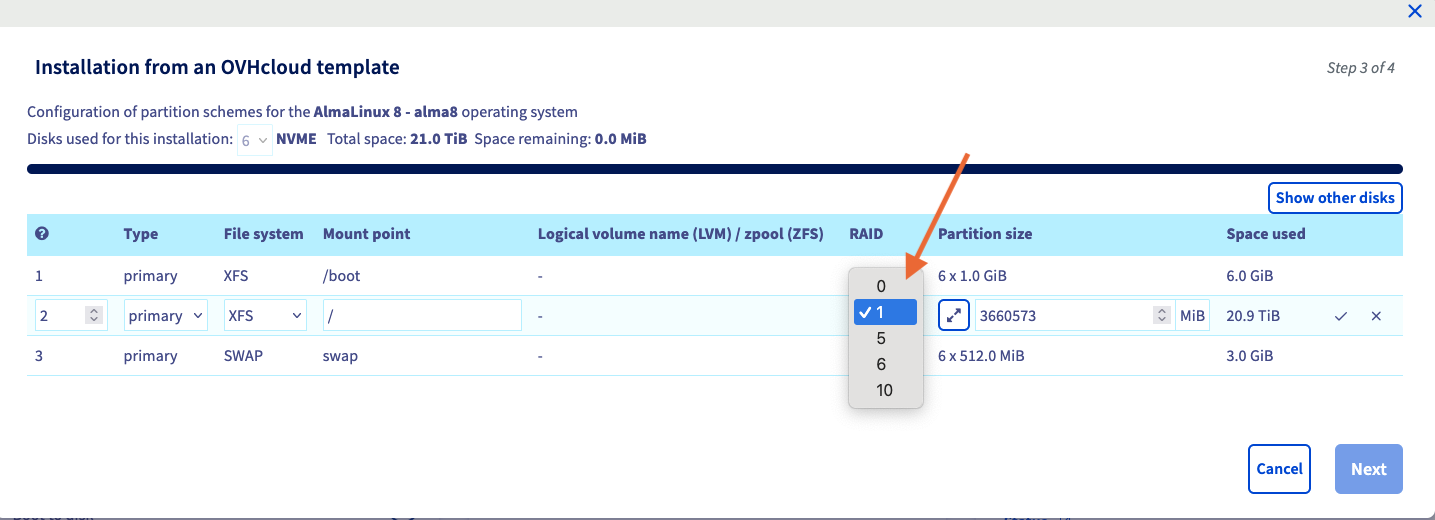Click the Next button
The height and width of the screenshot is (520, 1435).
coord(1369,469)
